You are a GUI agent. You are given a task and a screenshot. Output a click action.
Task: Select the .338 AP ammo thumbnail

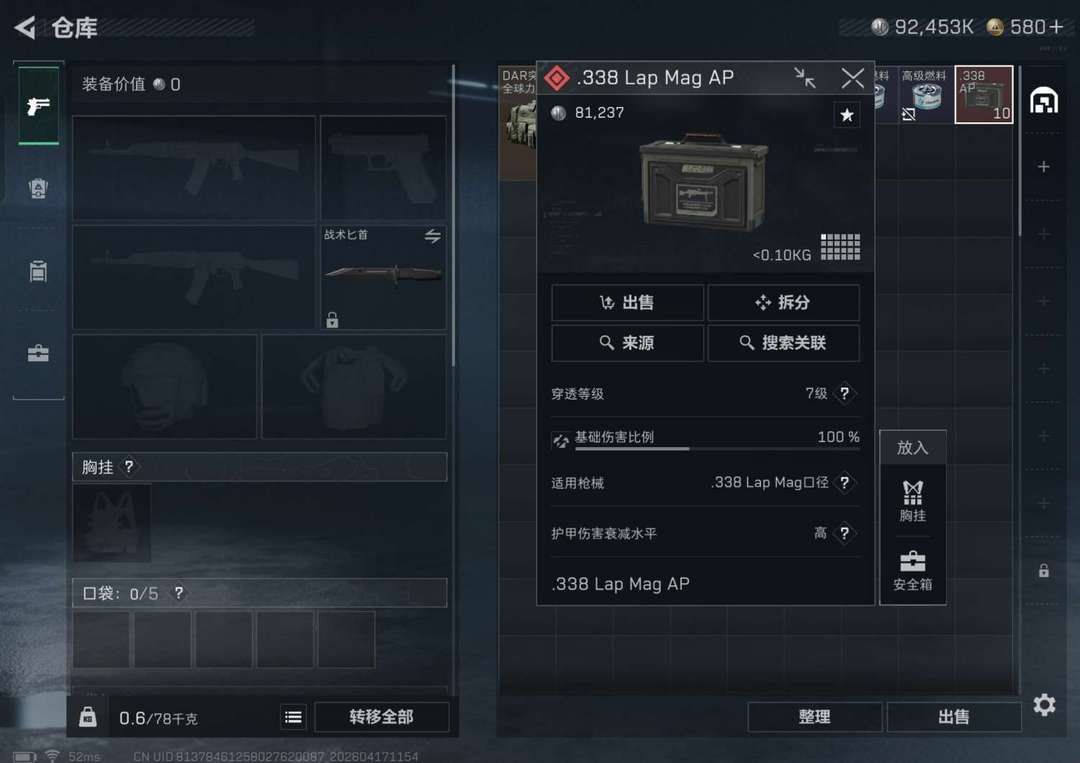(984, 94)
